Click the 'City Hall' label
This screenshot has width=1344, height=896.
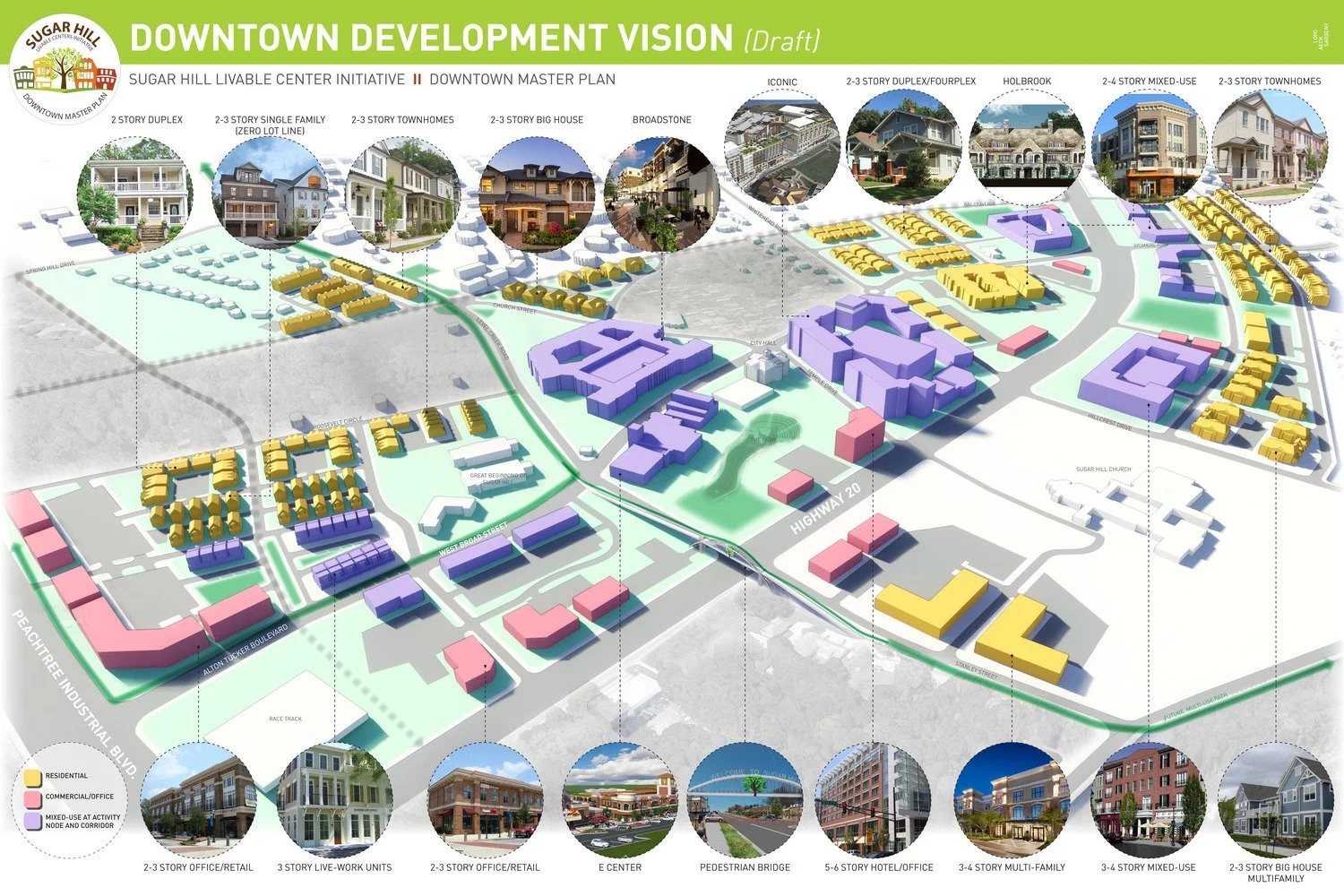tap(763, 343)
